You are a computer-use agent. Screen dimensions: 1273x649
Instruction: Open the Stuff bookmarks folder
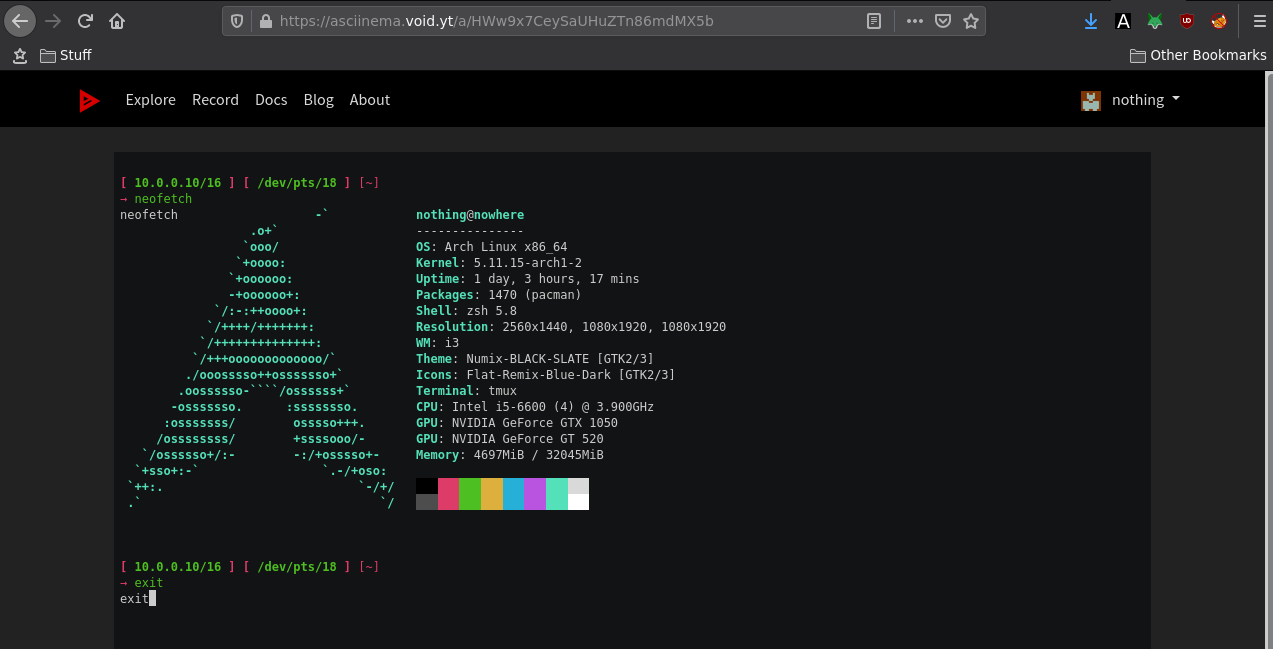pos(66,55)
